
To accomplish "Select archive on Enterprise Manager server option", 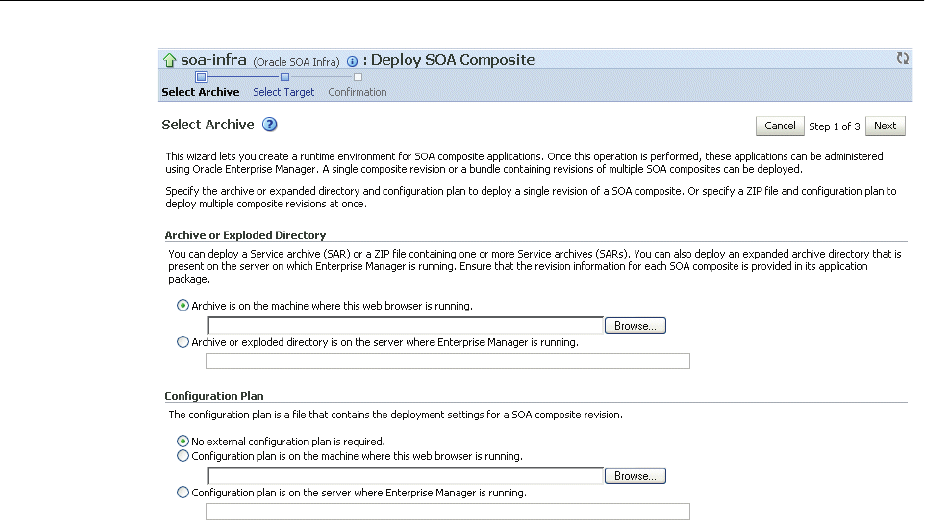I will pyautogui.click(x=182, y=342).
